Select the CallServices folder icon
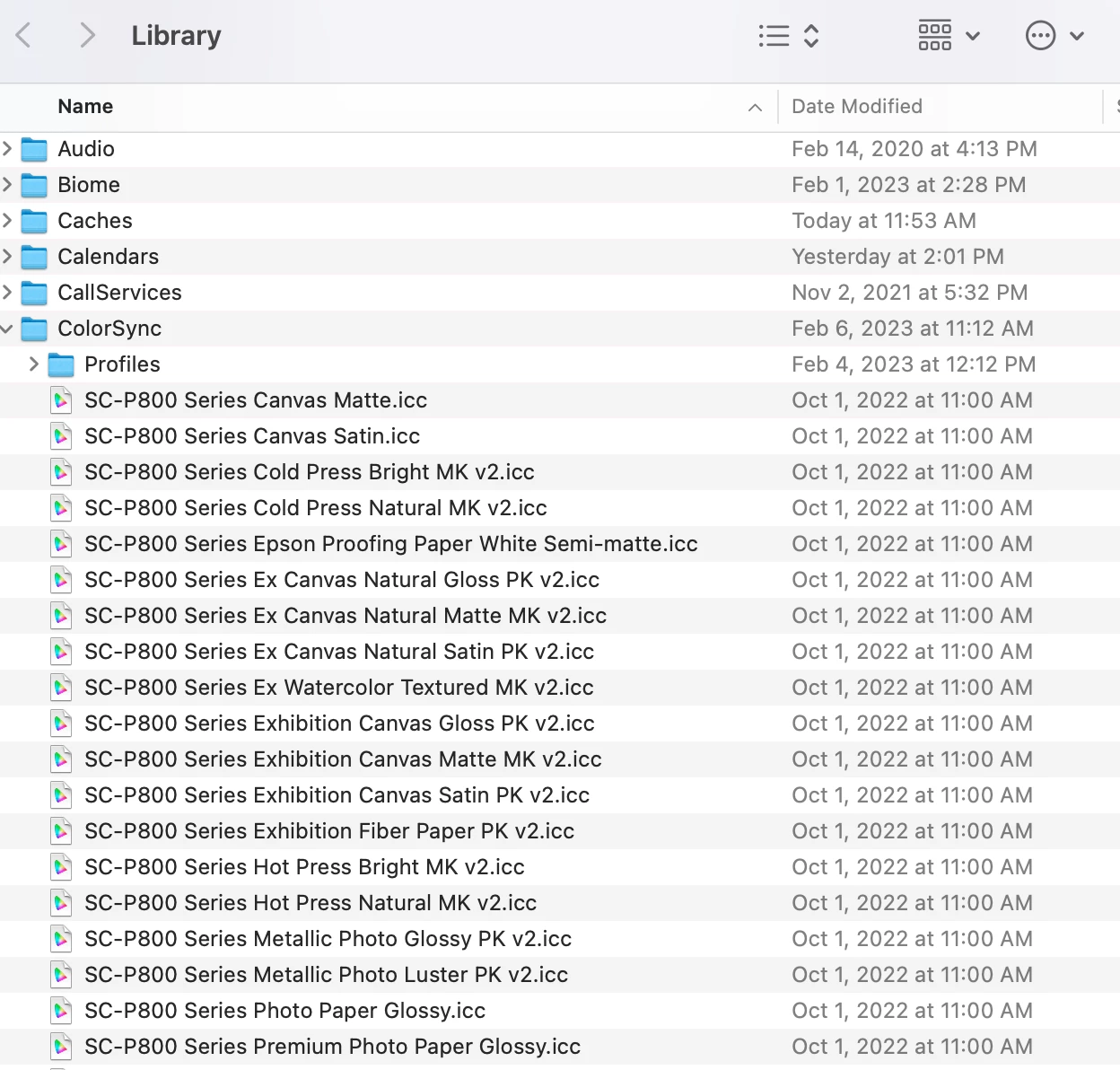Screen dimensions: 1120x1070 tap(34, 293)
